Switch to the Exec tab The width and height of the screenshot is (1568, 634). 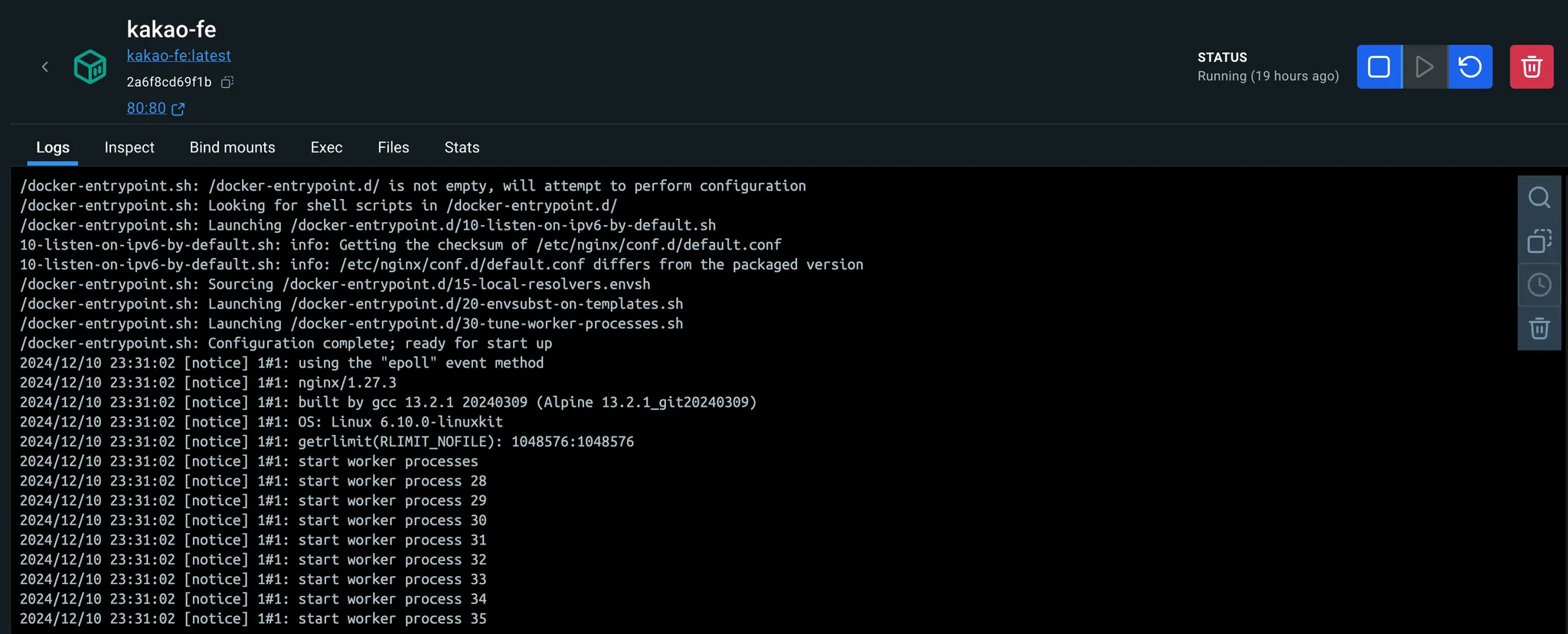click(x=326, y=147)
